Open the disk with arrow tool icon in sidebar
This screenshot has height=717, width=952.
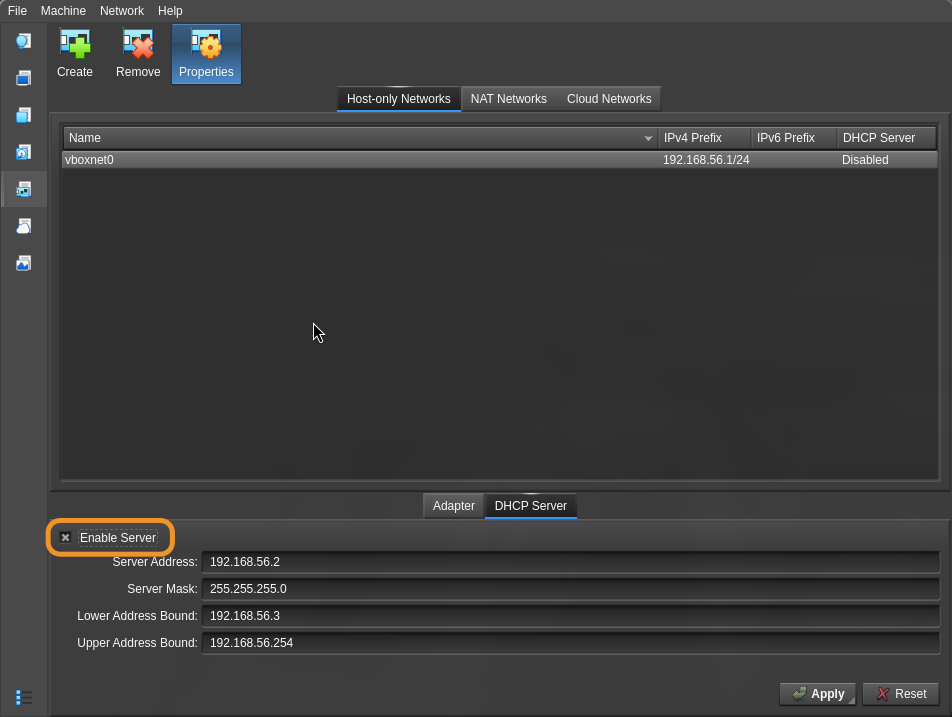24,152
